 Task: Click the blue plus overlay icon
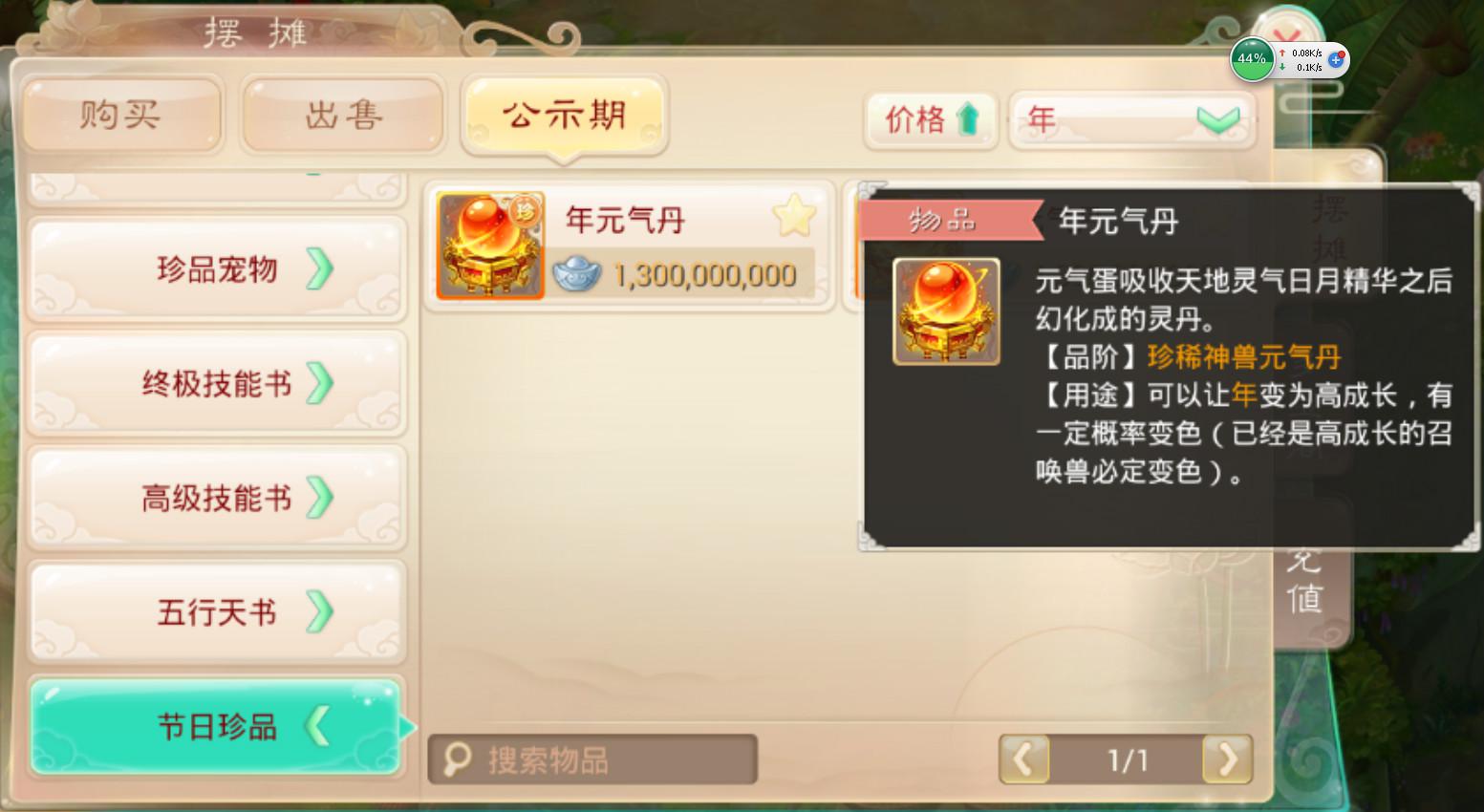[1336, 59]
